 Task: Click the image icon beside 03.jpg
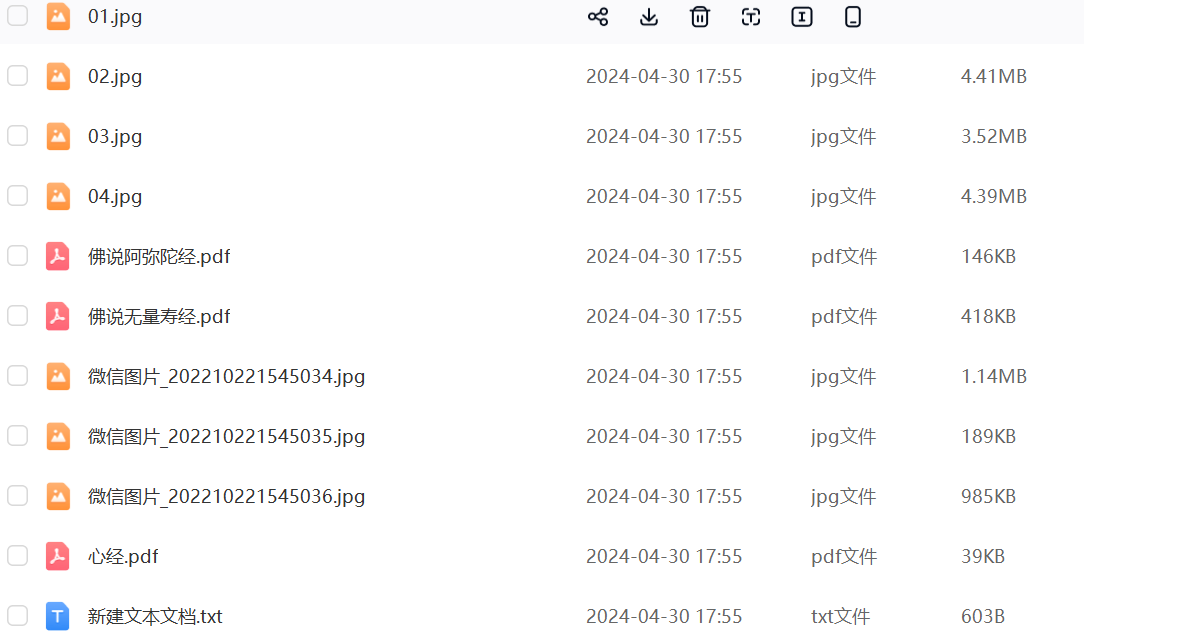point(58,136)
